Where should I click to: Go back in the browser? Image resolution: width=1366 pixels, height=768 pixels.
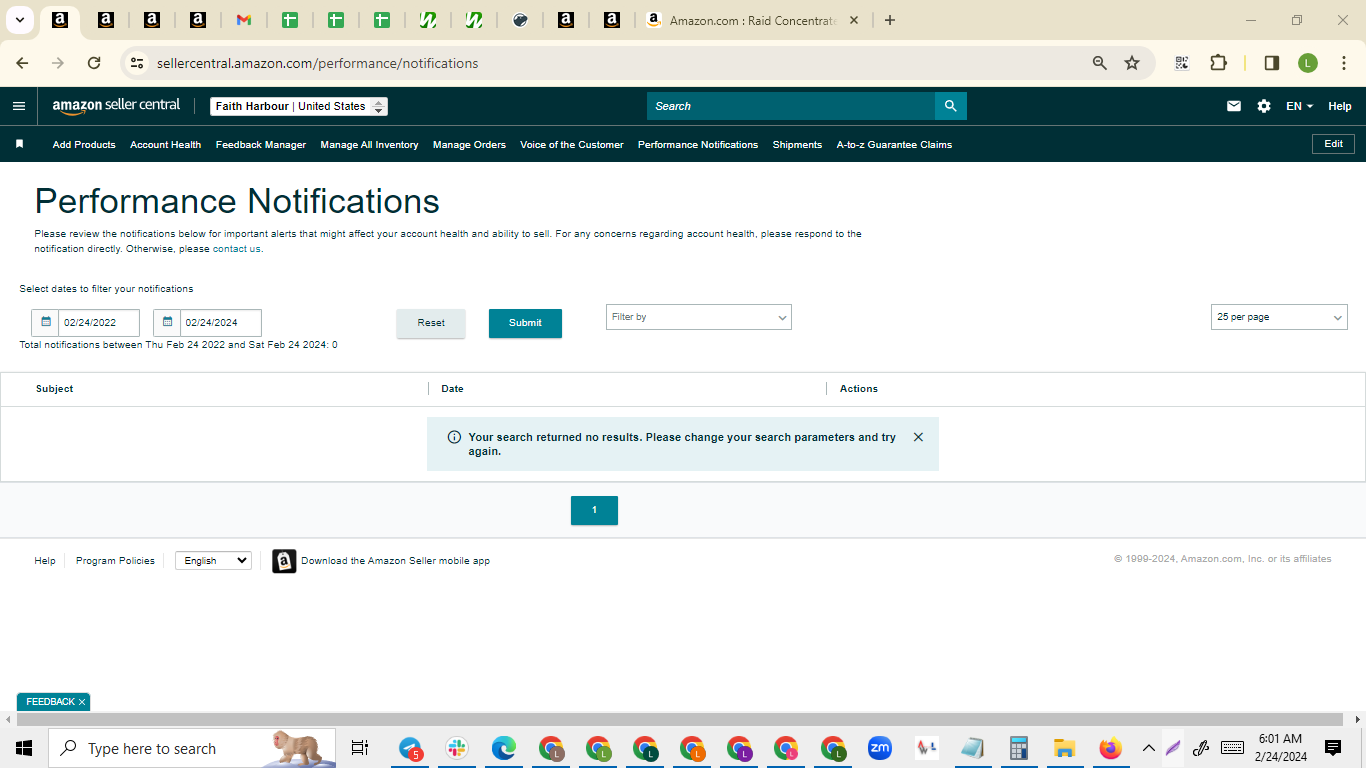click(22, 63)
